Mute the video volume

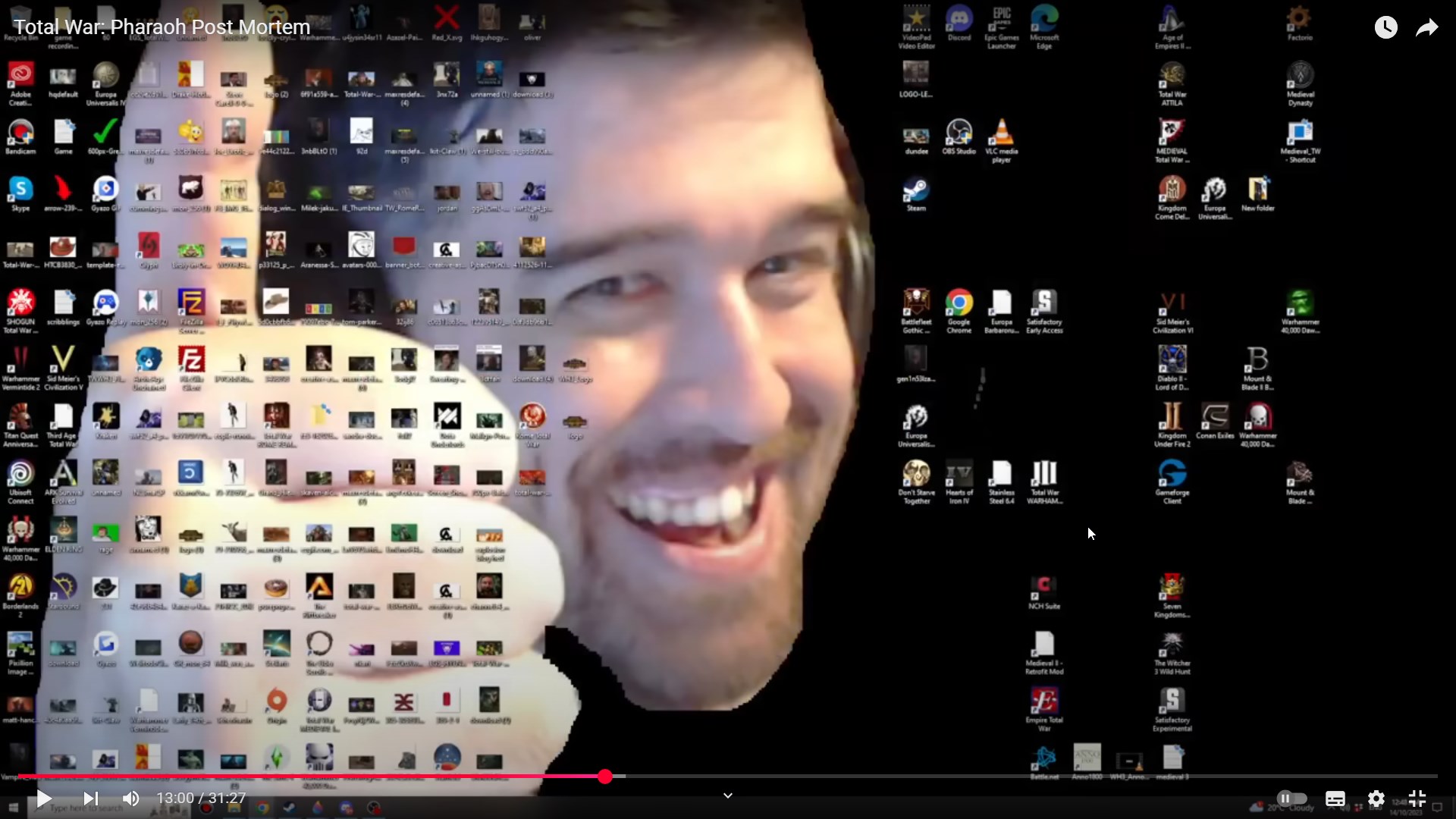pos(131,799)
